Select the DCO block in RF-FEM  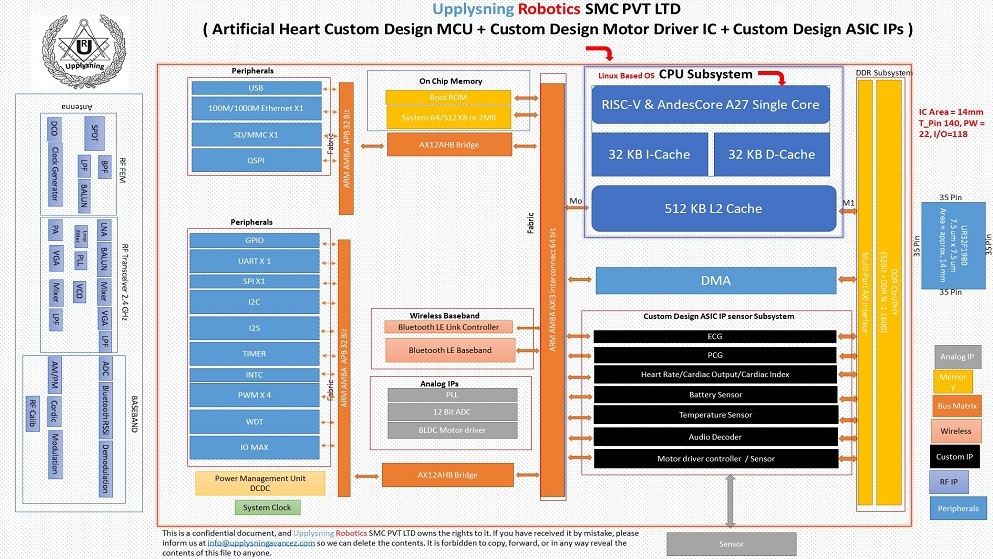pos(54,129)
